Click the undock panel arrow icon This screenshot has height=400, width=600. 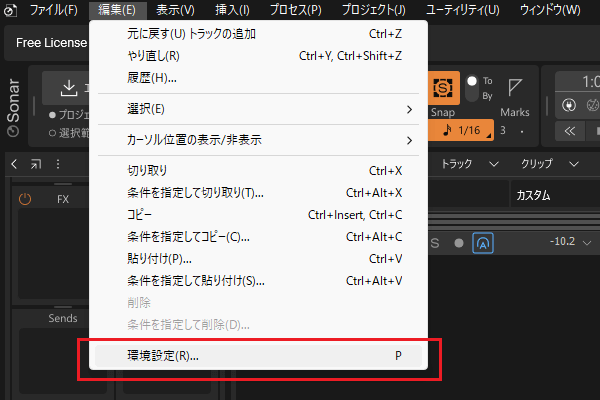click(x=36, y=164)
